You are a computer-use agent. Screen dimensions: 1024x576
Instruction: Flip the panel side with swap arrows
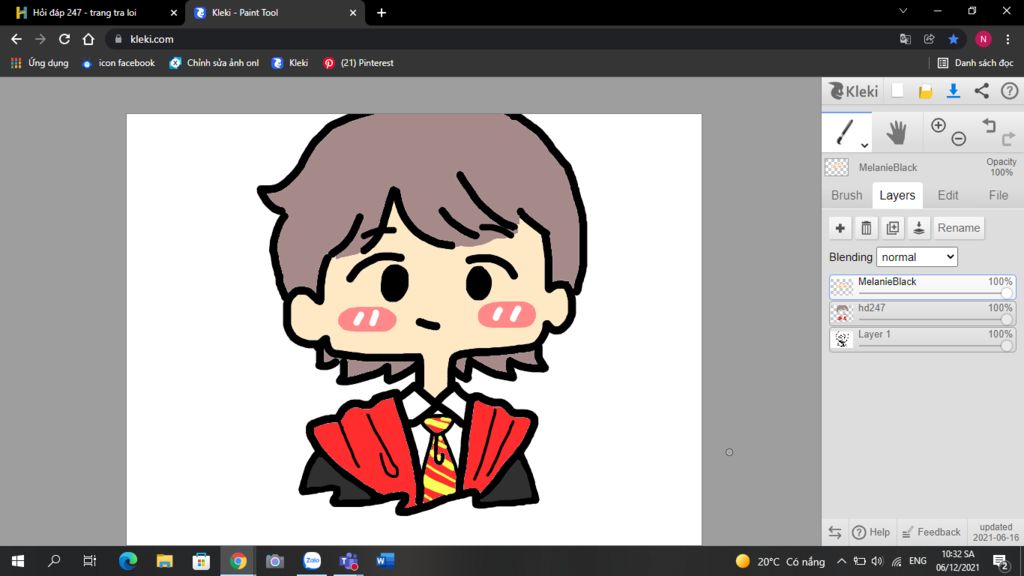point(835,532)
